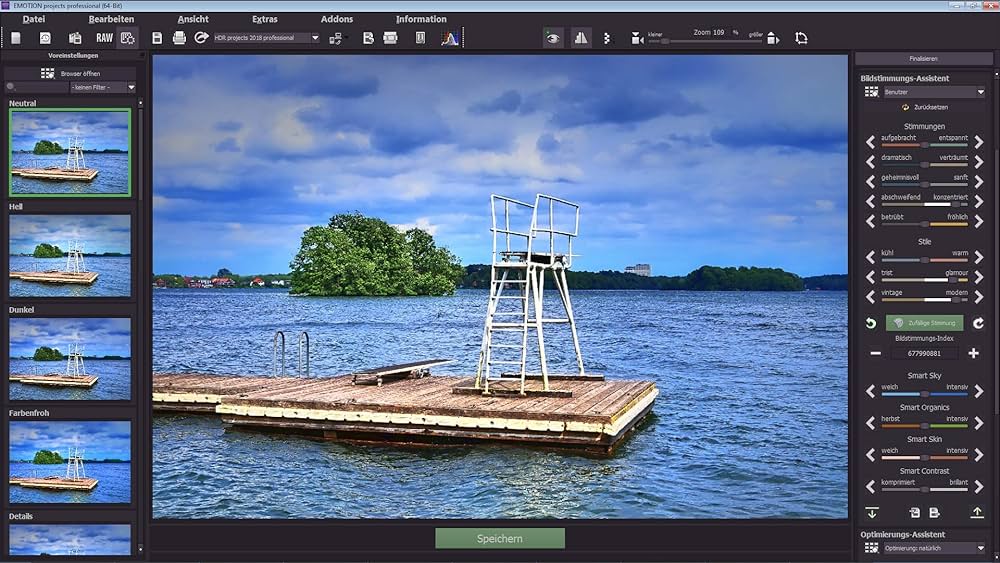Click the new project page icon
The image size is (1000, 563).
(x=16, y=38)
